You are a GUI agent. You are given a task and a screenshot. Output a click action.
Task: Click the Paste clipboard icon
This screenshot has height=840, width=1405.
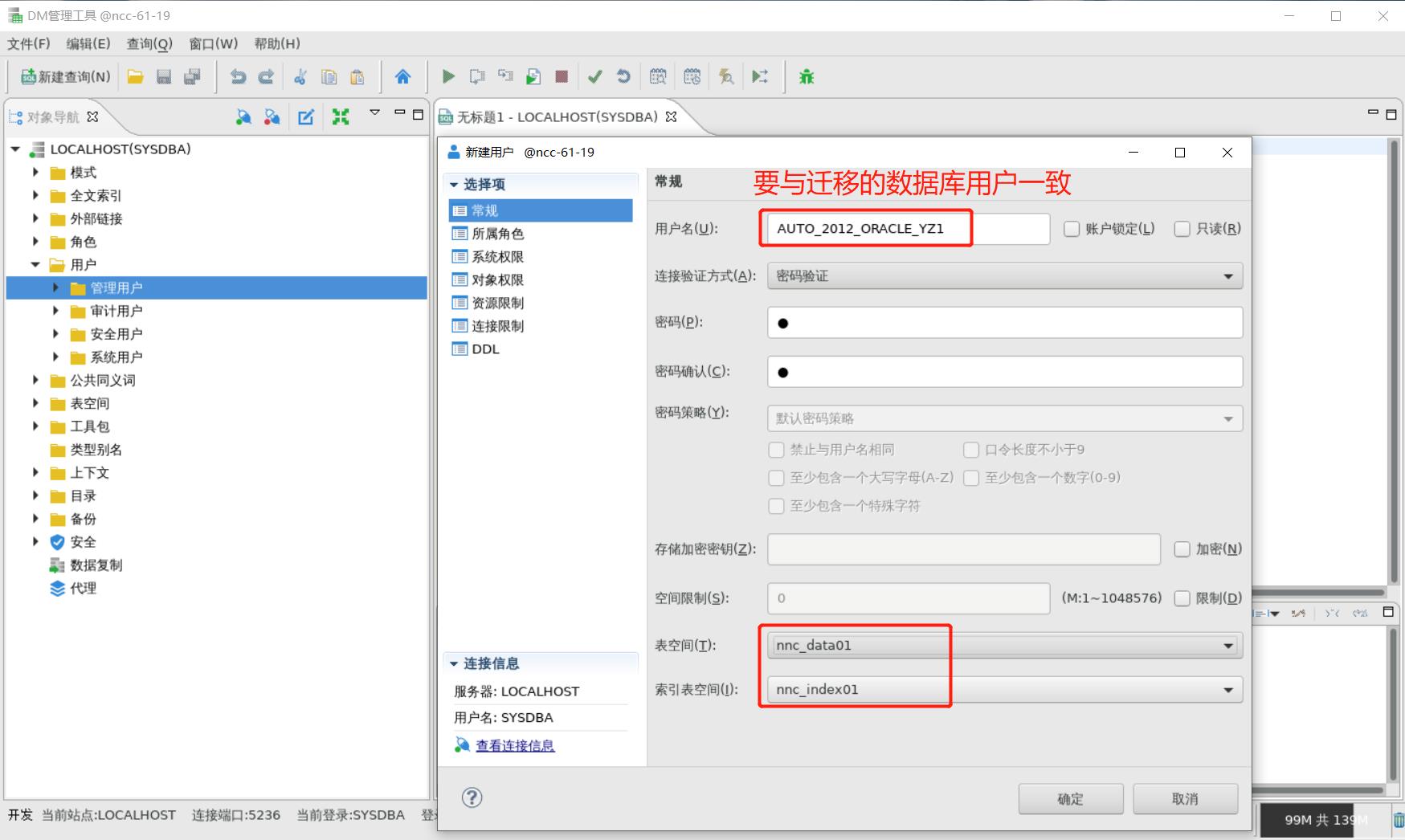(357, 77)
